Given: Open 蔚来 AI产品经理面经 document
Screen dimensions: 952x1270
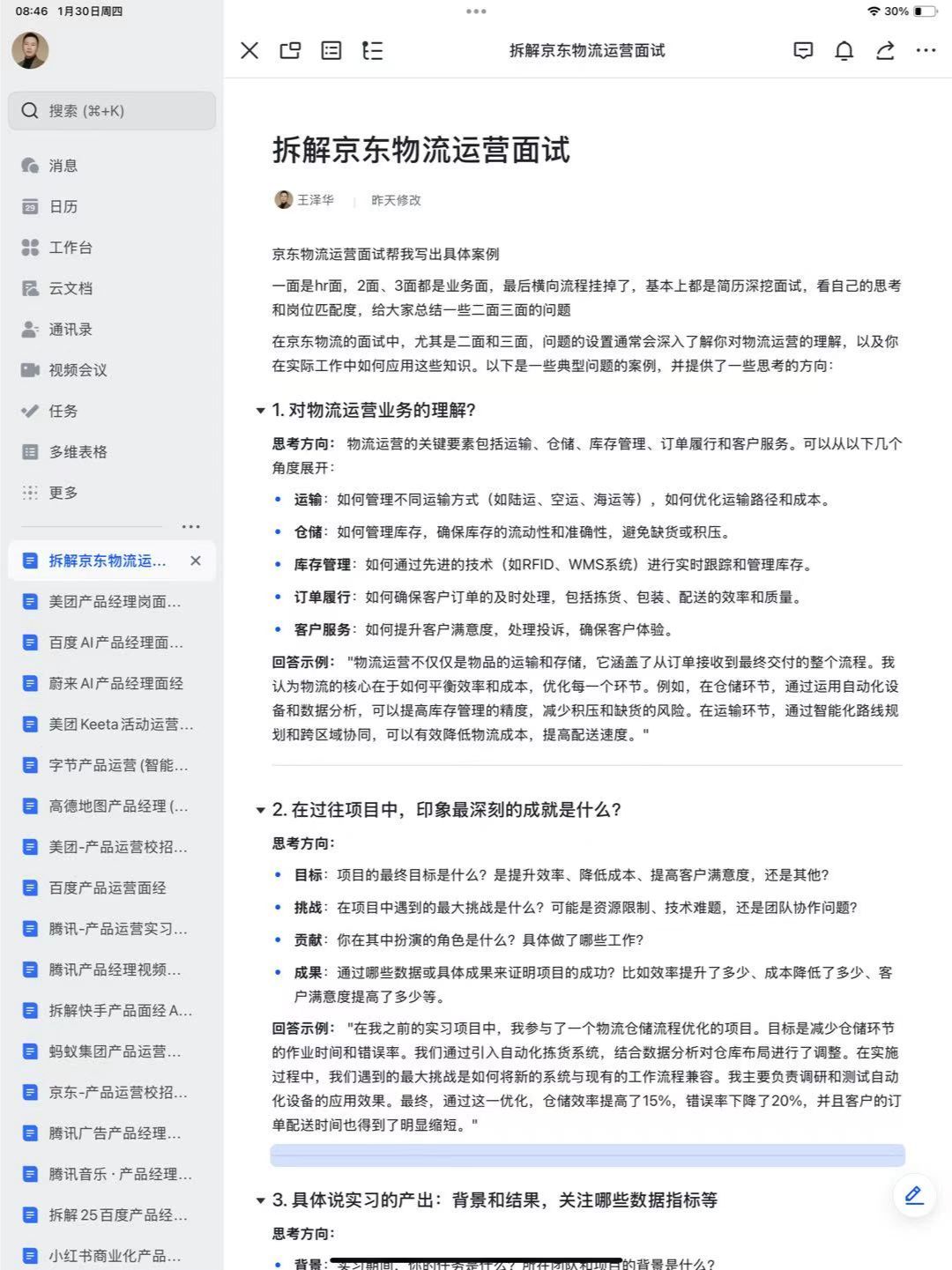Looking at the screenshot, I should point(112,683).
